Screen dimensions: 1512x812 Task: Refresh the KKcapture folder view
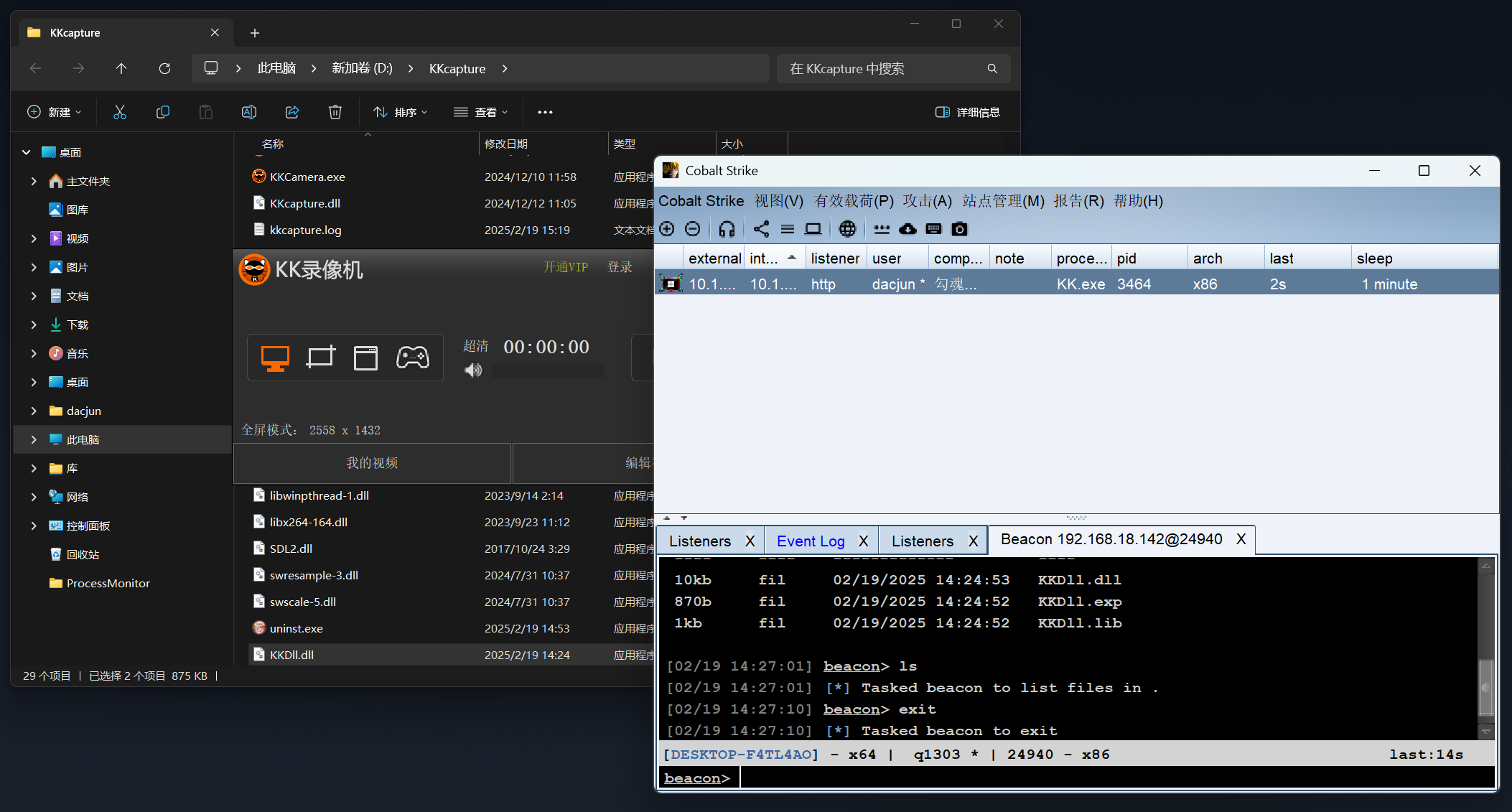pos(164,68)
